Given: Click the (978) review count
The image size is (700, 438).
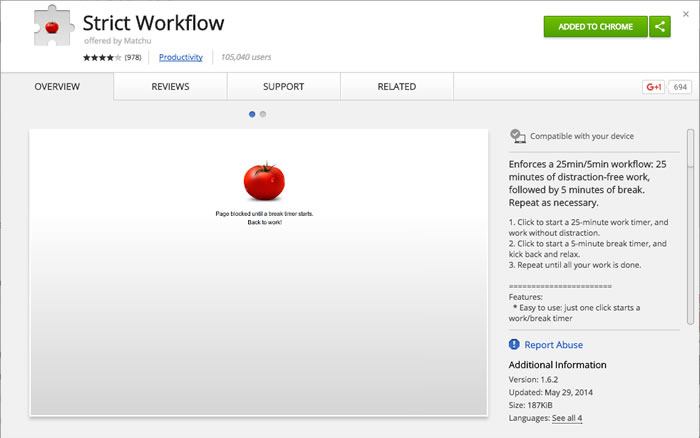Looking at the screenshot, I should [133, 57].
